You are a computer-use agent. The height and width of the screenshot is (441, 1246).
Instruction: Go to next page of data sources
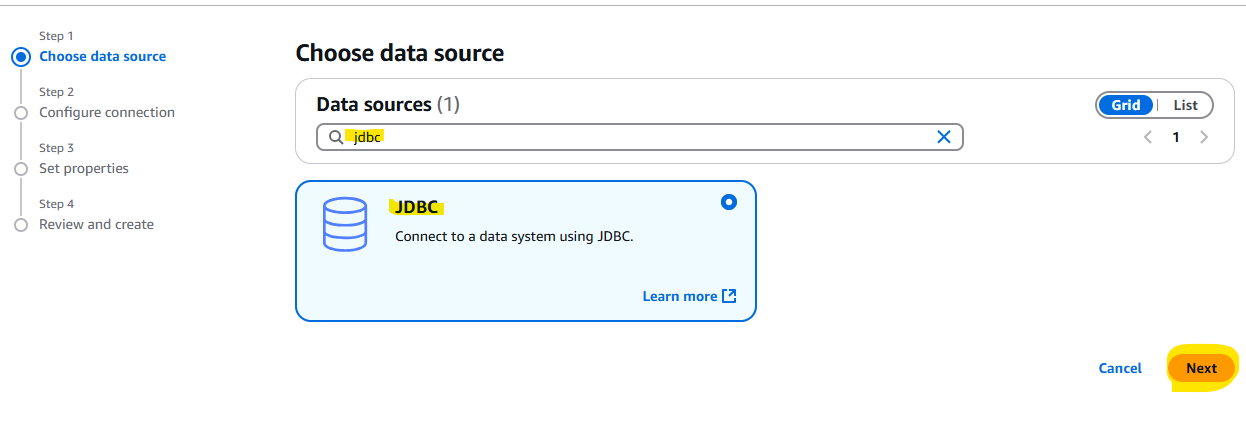[1204, 137]
